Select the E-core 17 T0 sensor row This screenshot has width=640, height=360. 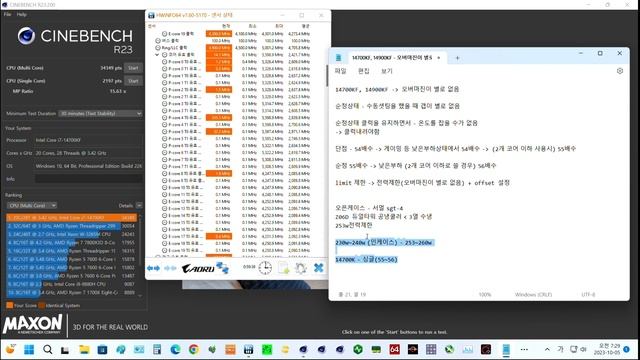click(x=236, y=236)
